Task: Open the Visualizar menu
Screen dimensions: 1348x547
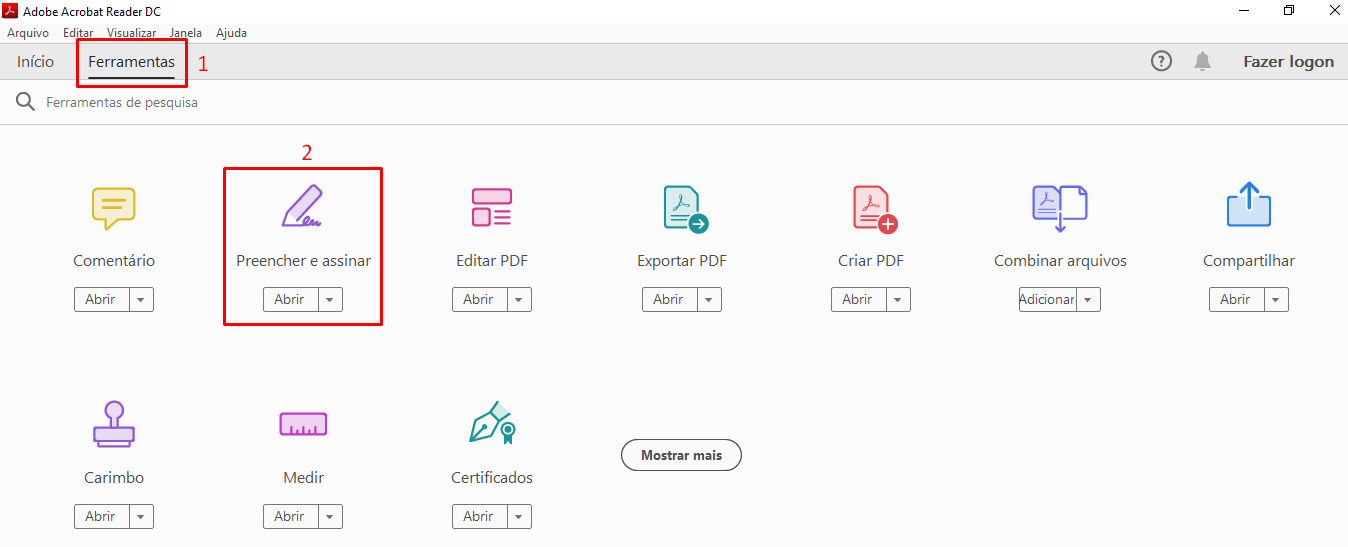Action: 132,33
